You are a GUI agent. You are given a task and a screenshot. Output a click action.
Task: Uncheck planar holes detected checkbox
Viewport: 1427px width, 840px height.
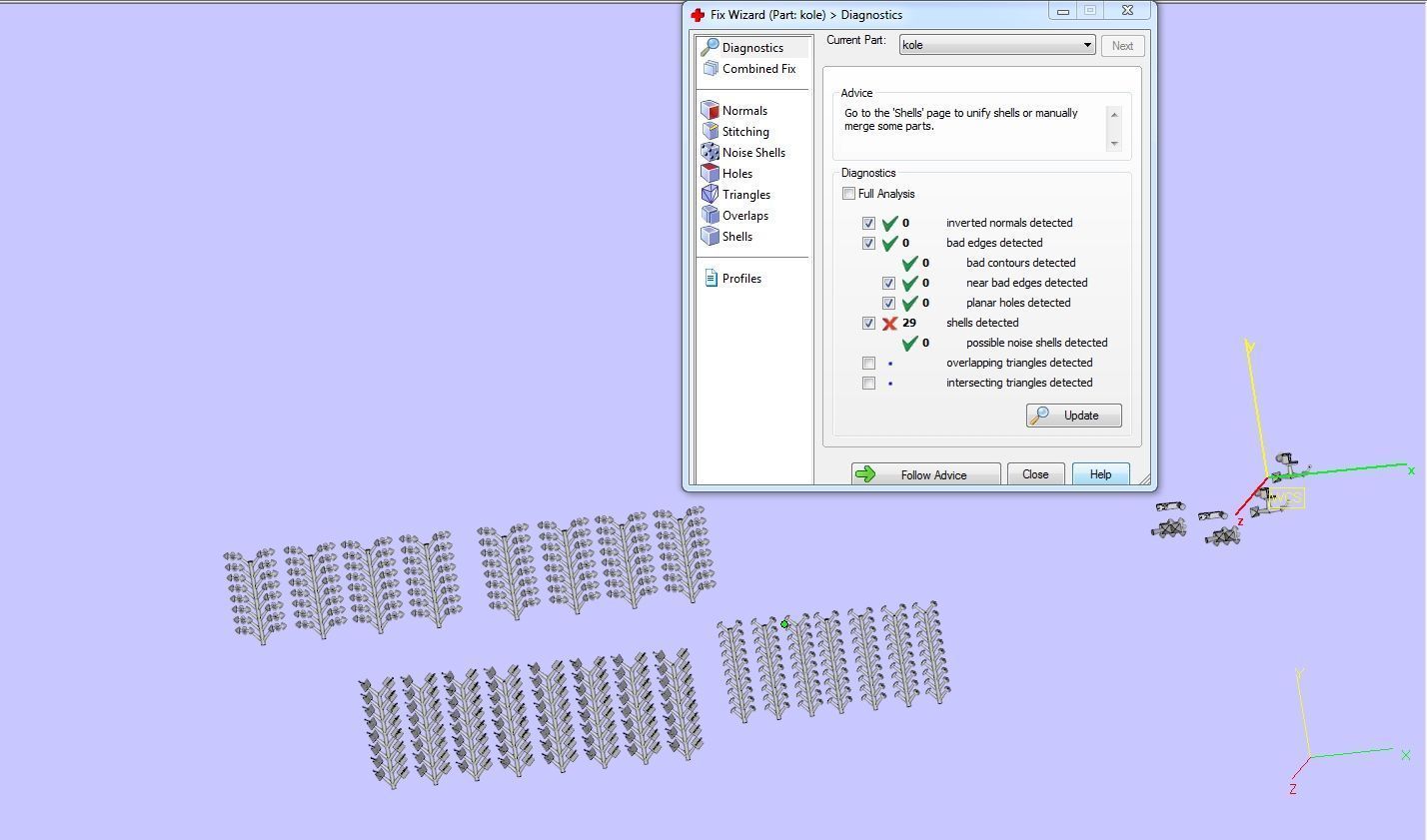tap(888, 303)
